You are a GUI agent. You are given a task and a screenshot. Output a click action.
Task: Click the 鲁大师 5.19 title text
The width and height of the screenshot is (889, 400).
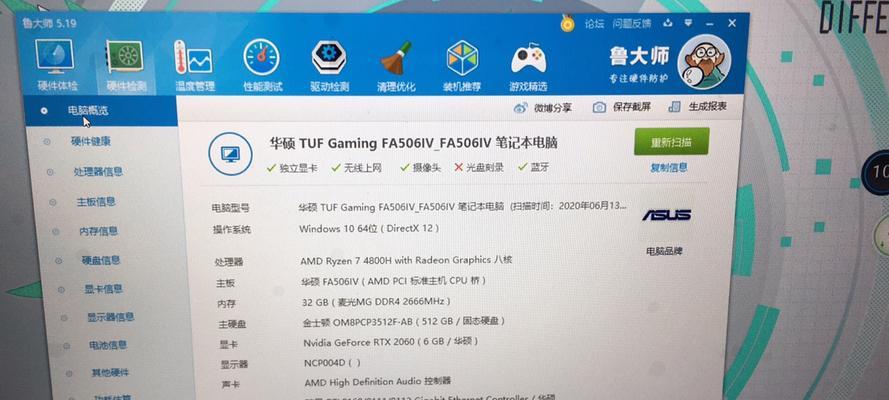tap(49, 24)
